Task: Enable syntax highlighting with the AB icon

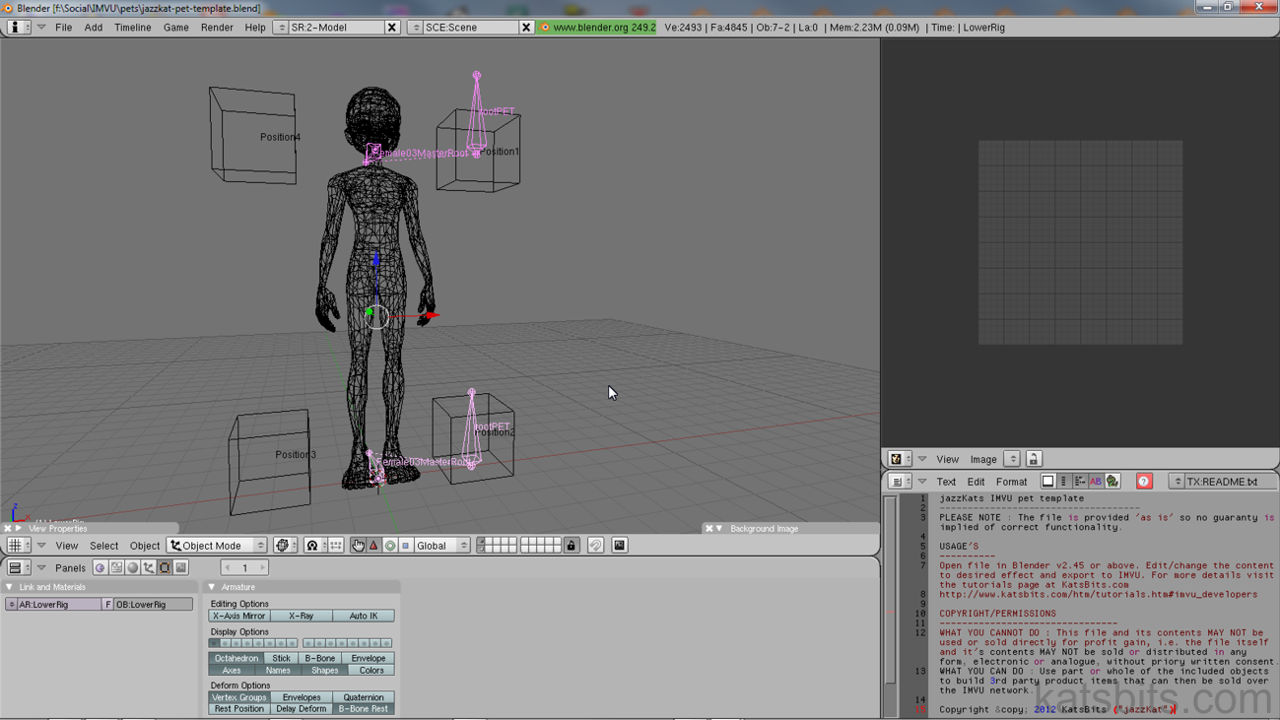Action: tap(1095, 481)
